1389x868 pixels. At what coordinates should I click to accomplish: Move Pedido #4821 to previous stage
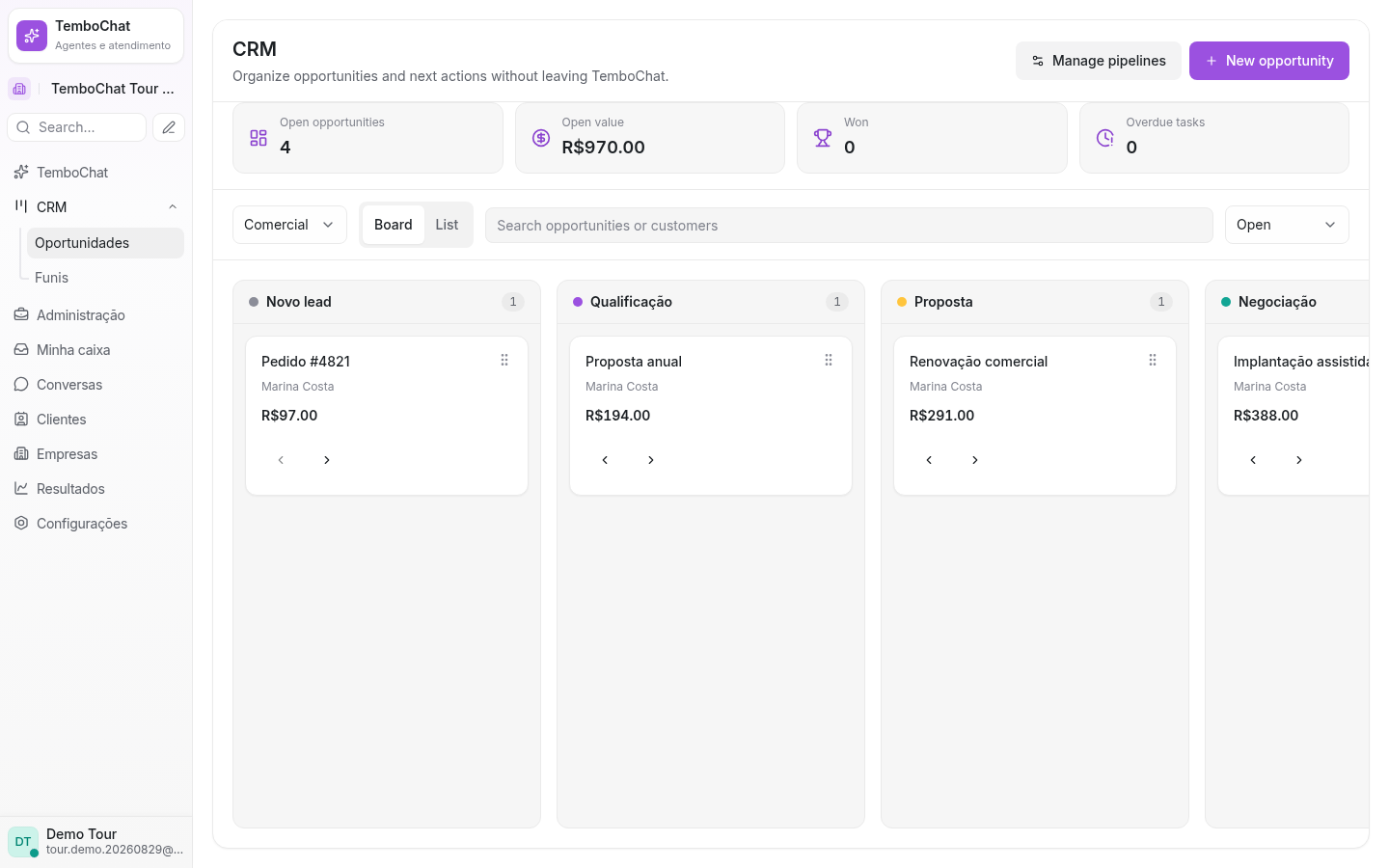(281, 460)
